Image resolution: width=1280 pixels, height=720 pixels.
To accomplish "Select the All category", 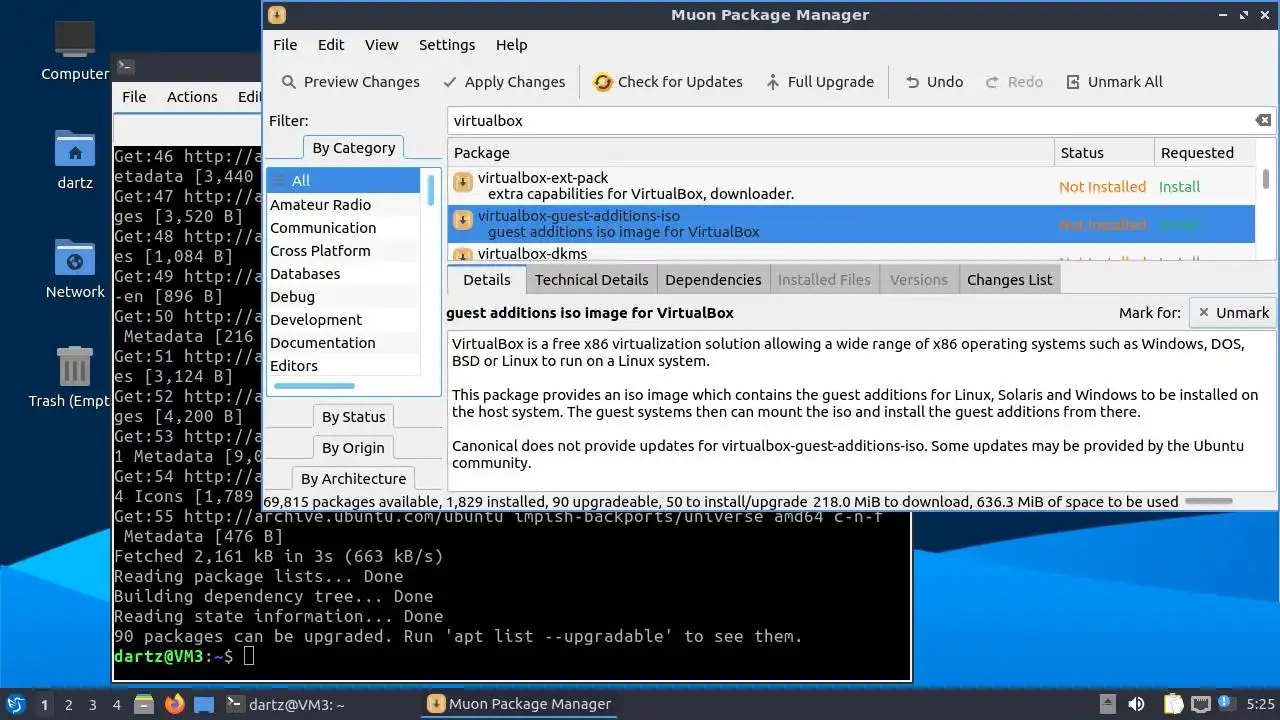I will (x=345, y=181).
